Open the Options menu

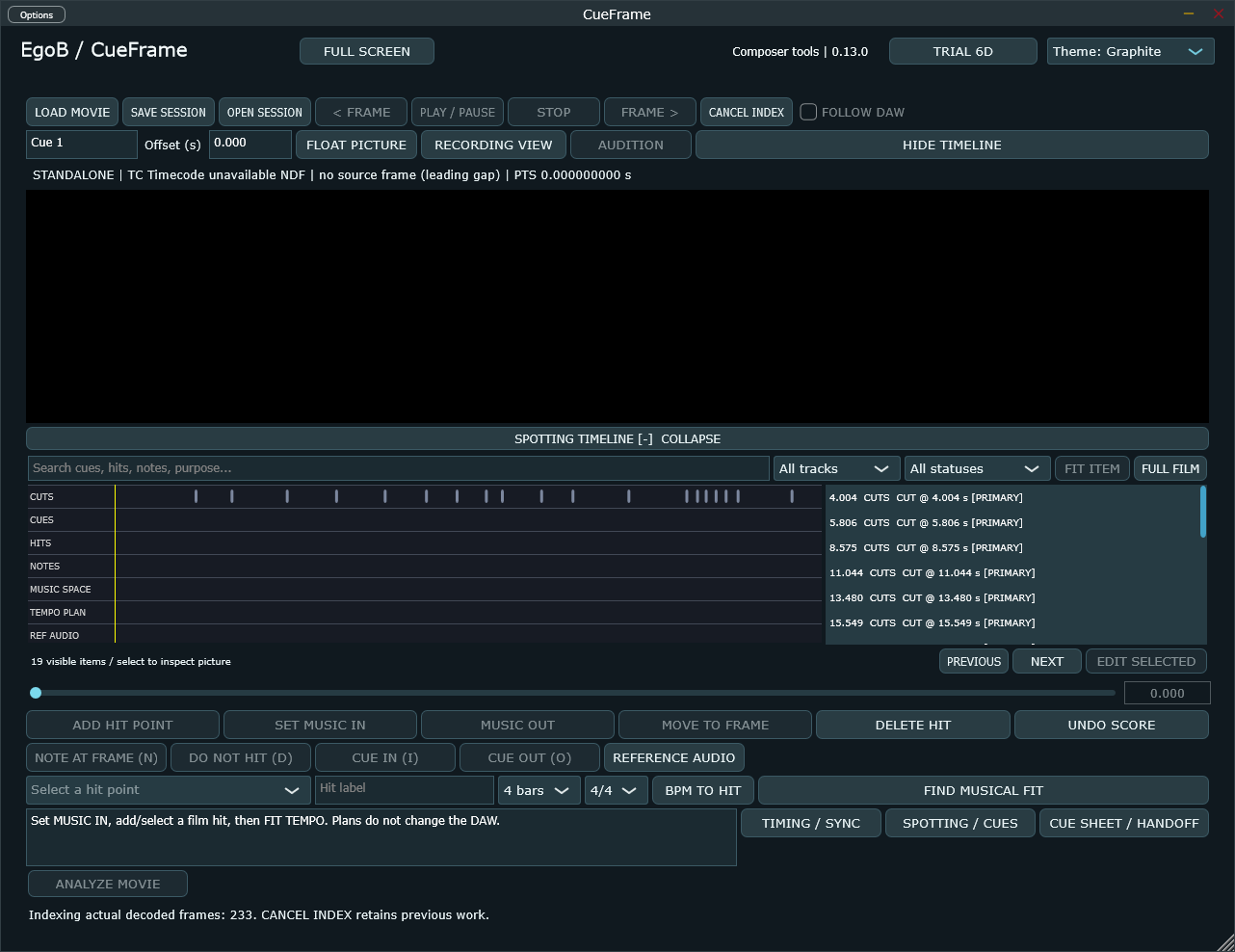37,14
